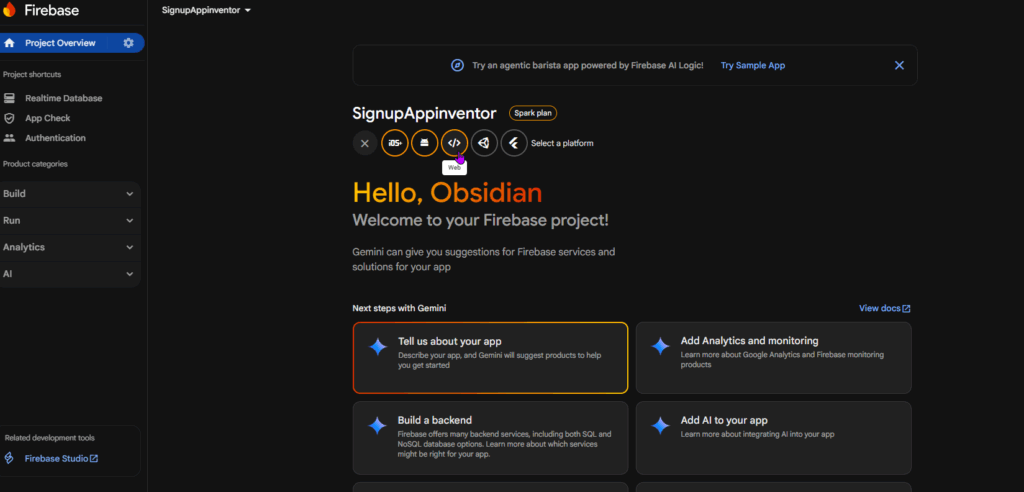
Task: Expand the Run category
Action: 70,220
